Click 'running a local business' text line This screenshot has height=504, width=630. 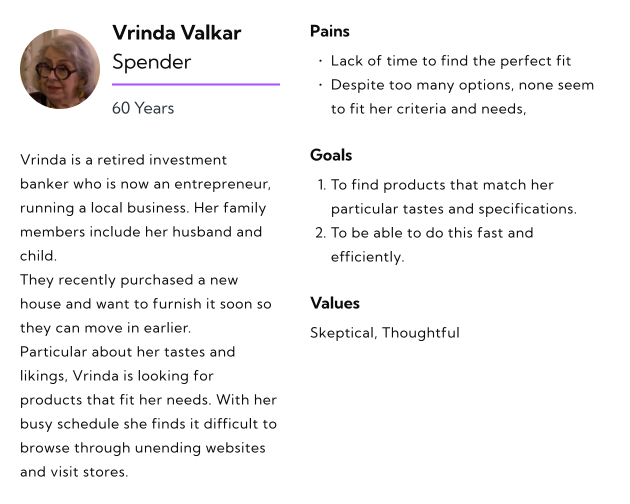click(143, 208)
